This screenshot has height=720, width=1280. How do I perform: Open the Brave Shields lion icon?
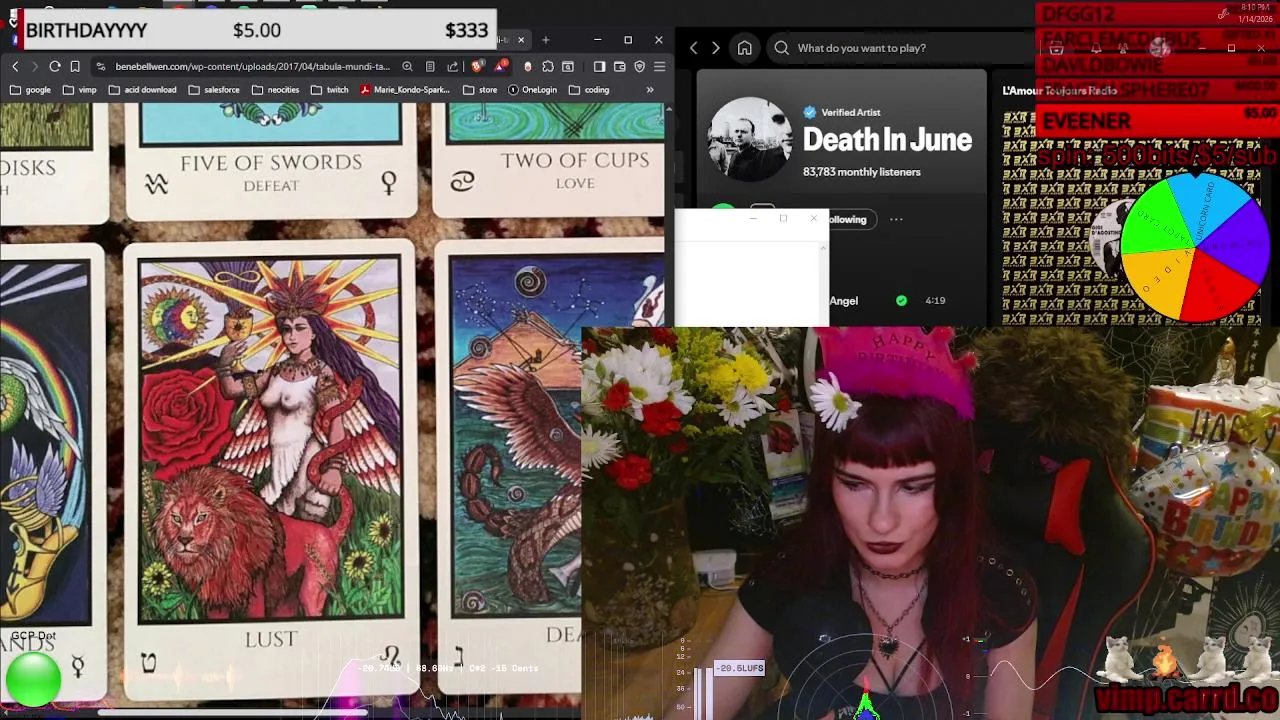click(x=477, y=66)
